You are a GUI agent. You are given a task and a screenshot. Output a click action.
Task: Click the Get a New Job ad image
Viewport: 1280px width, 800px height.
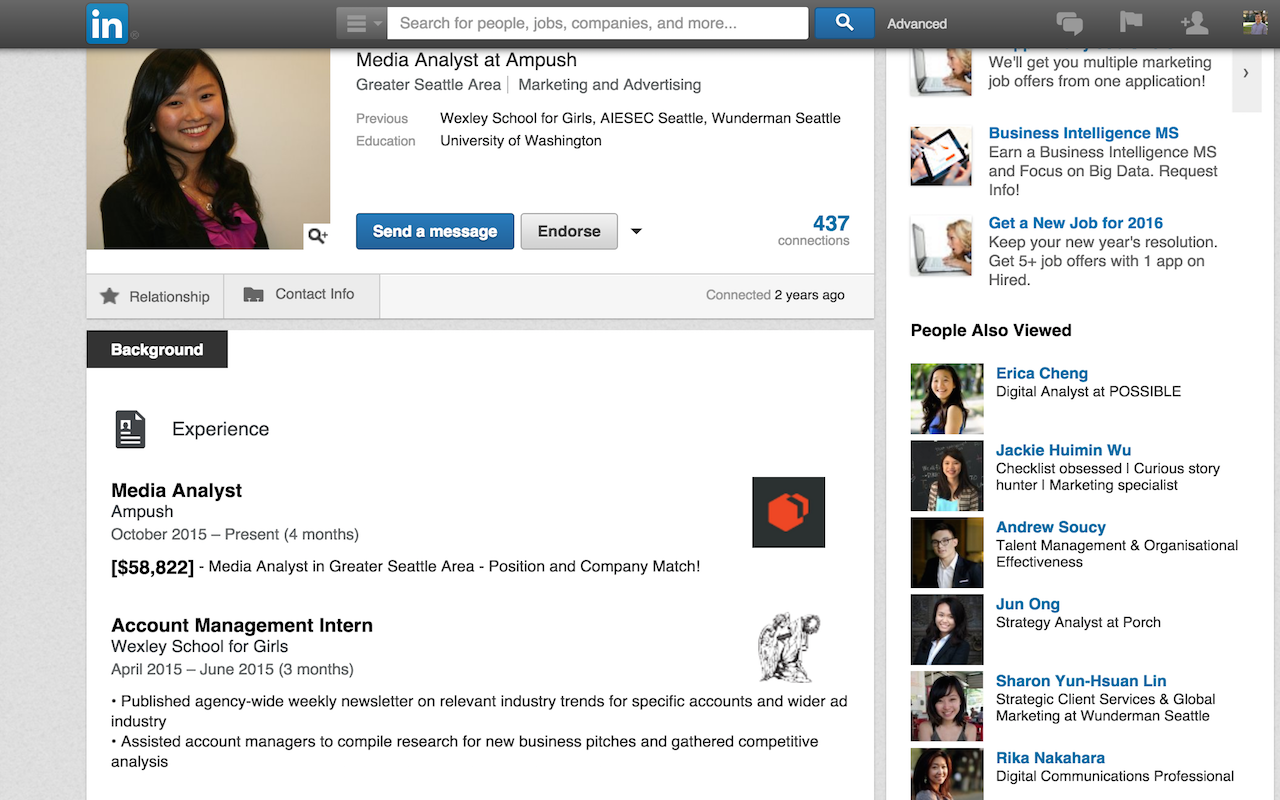point(941,246)
